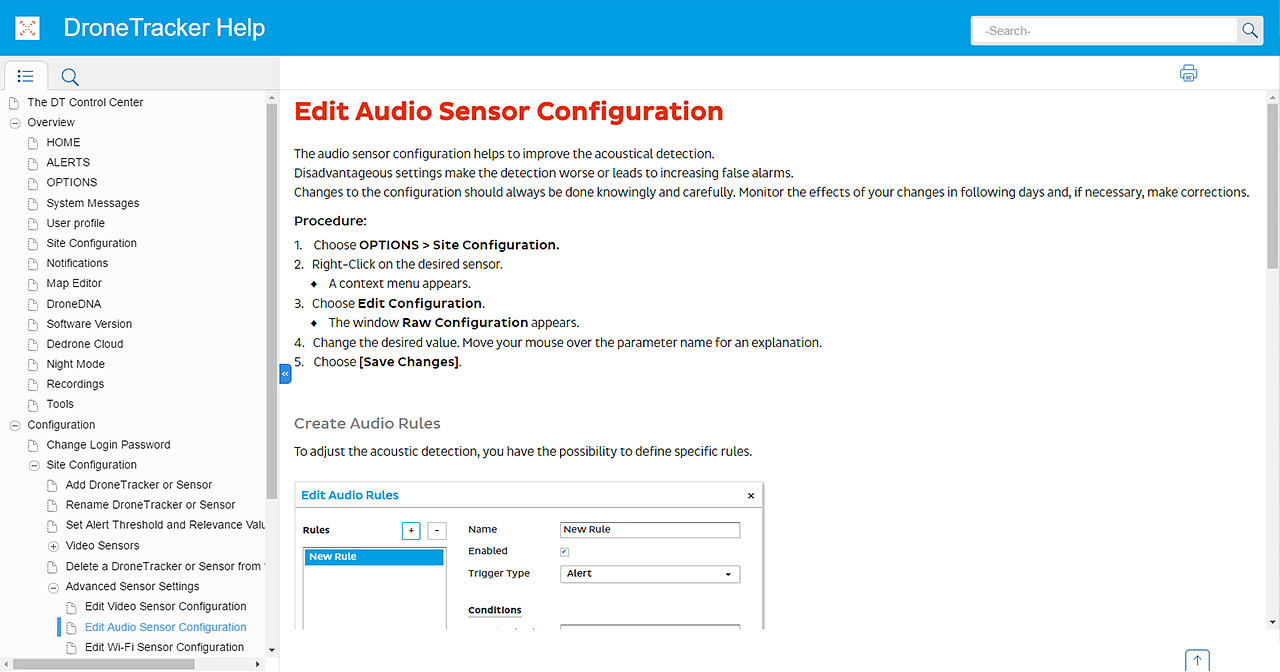Click the DroneTracker Help header title
This screenshot has width=1280, height=672.
tap(164, 27)
